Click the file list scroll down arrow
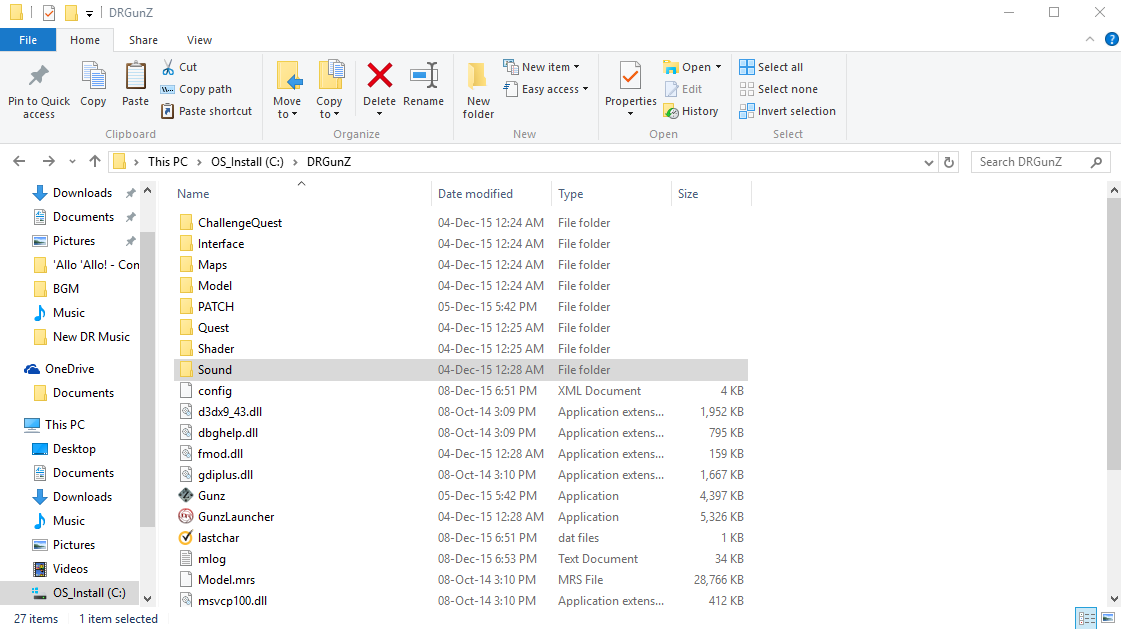1121x629 pixels. pos(1114,599)
